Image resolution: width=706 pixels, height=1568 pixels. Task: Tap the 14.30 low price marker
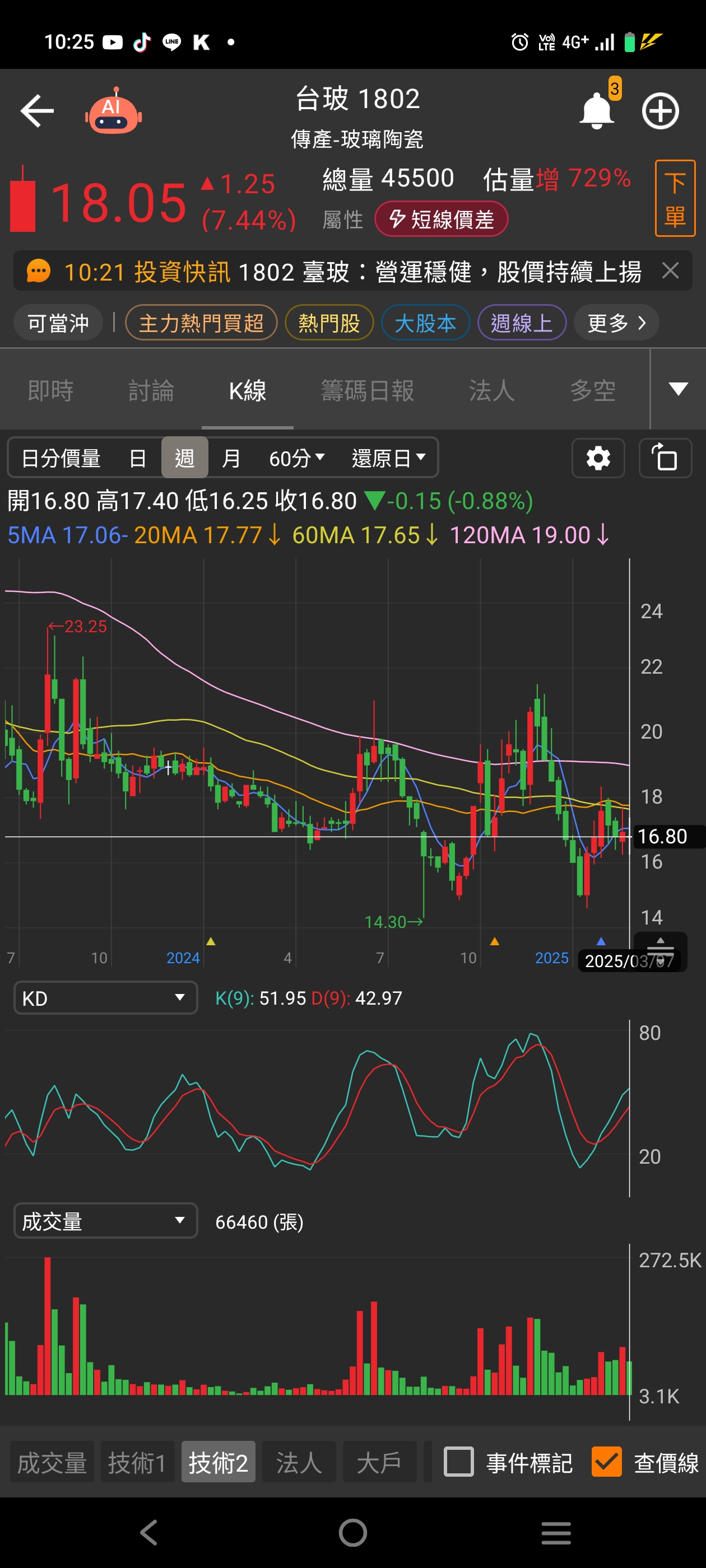(x=393, y=922)
